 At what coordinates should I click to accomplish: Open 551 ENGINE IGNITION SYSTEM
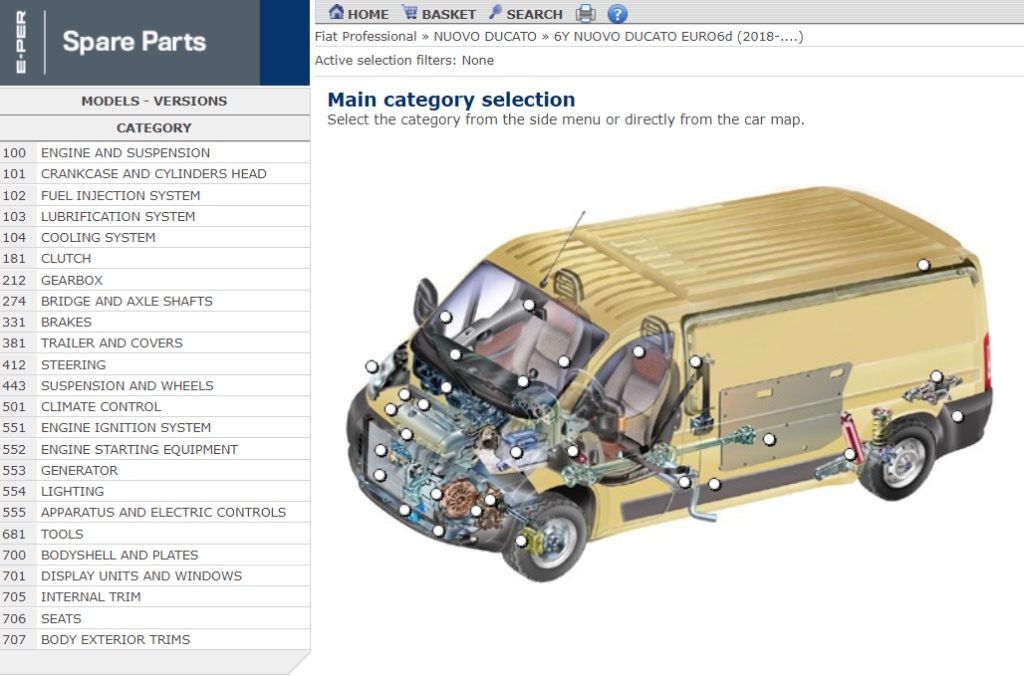coord(155,427)
